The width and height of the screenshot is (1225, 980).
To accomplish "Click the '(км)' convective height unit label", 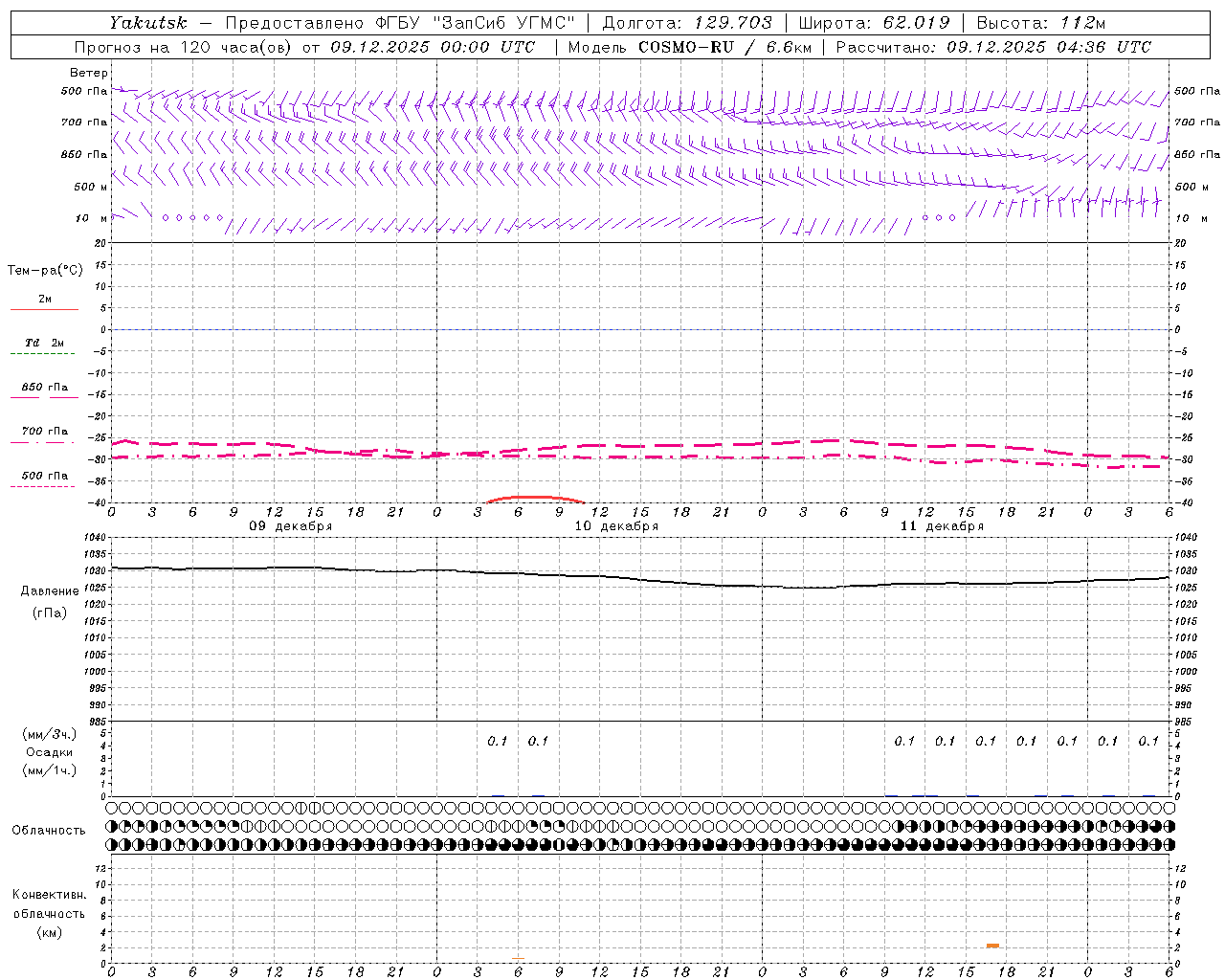I will [49, 932].
